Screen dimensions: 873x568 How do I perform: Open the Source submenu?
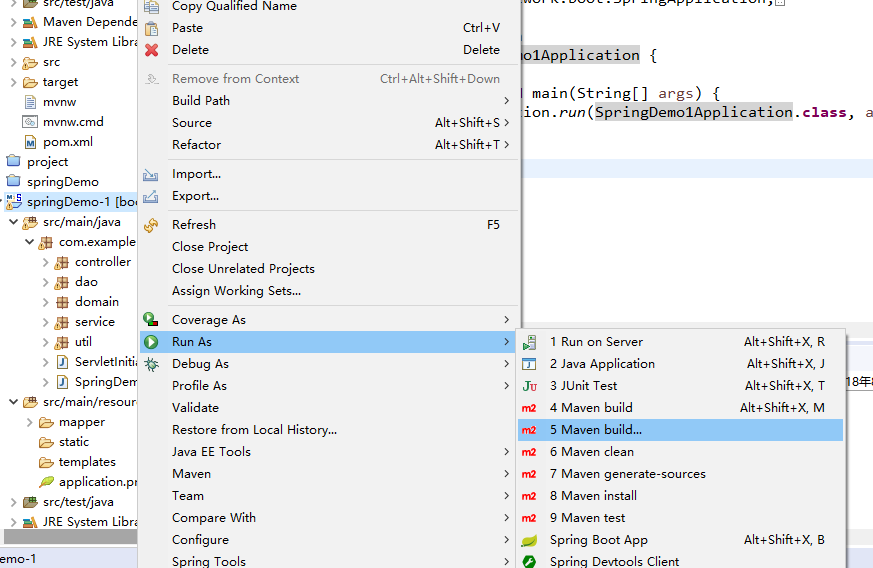click(328, 123)
